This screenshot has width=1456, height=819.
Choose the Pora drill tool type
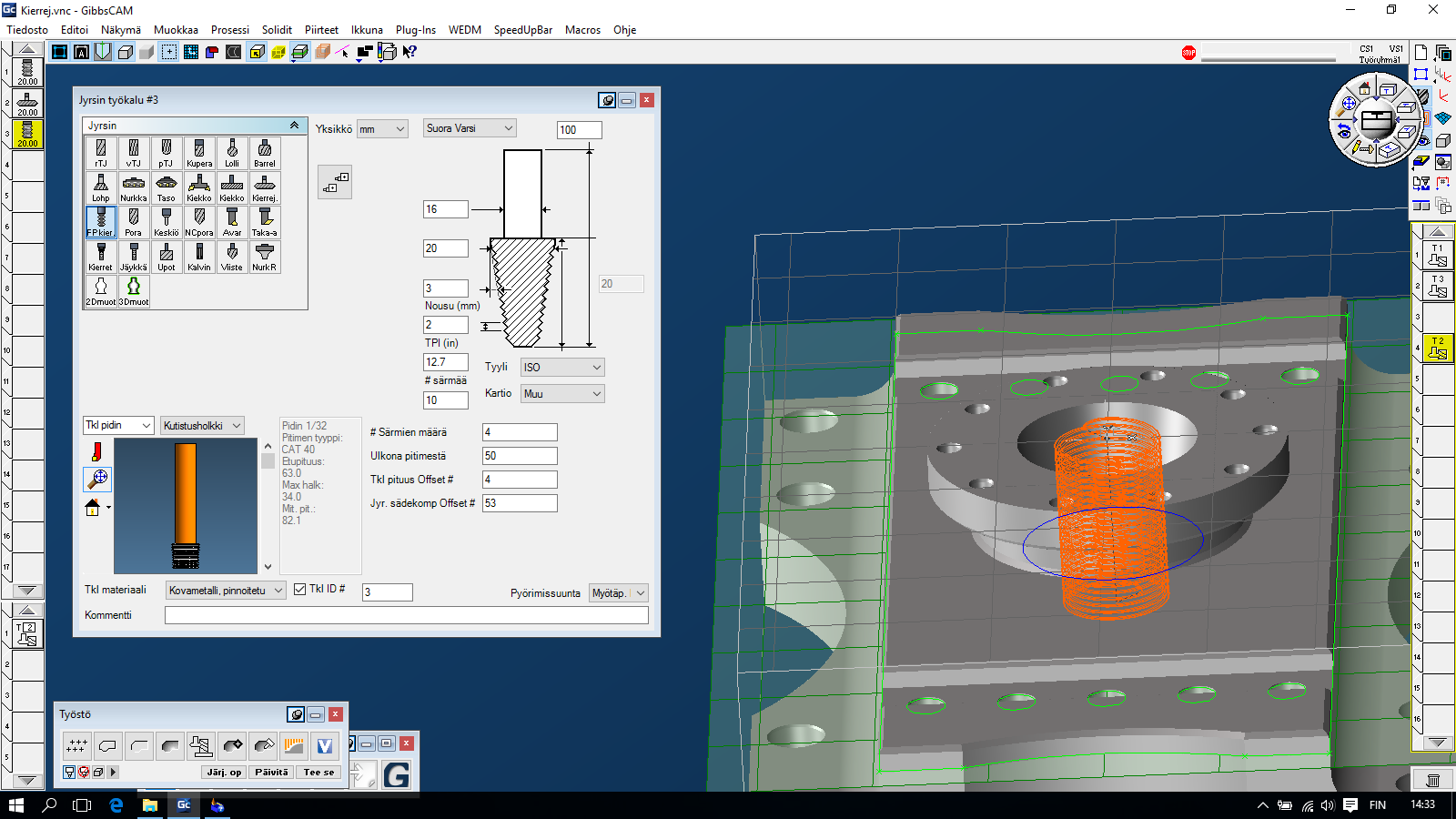tap(134, 222)
